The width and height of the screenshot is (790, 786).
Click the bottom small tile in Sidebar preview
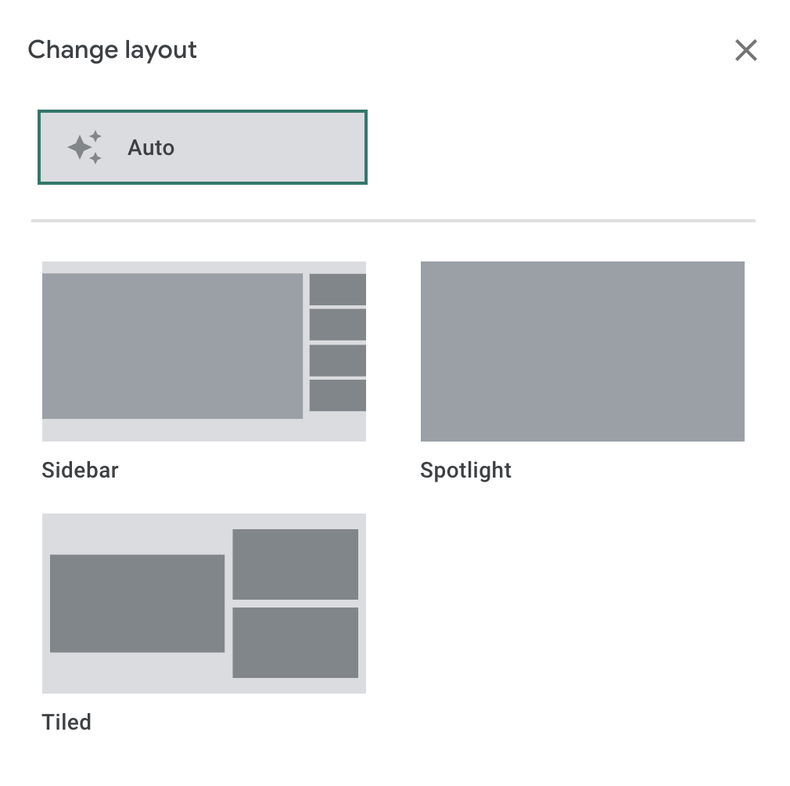click(337, 395)
